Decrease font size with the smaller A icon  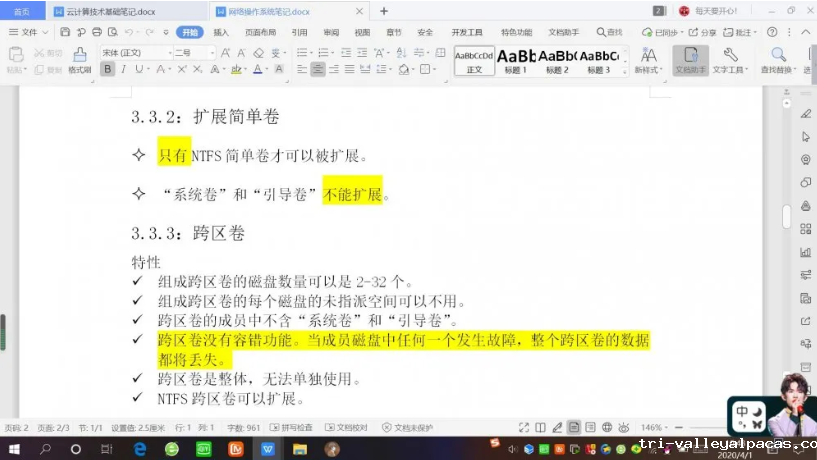coord(242,53)
